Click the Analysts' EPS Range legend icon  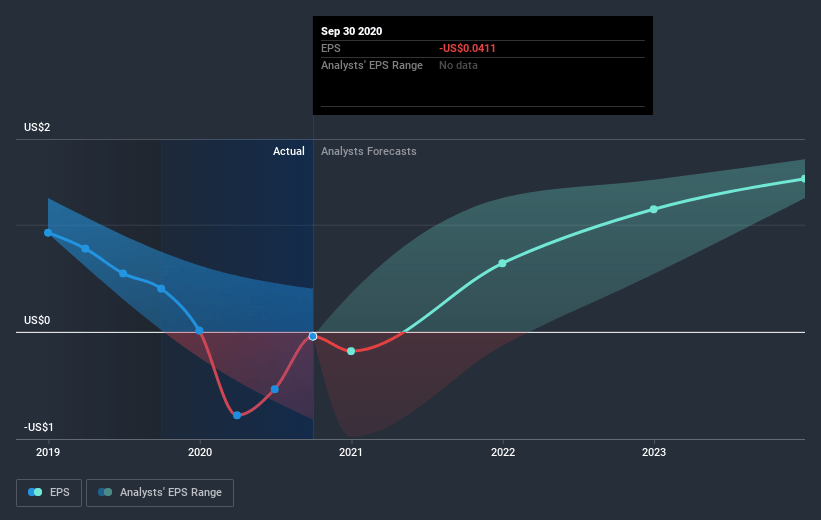[x=105, y=492]
